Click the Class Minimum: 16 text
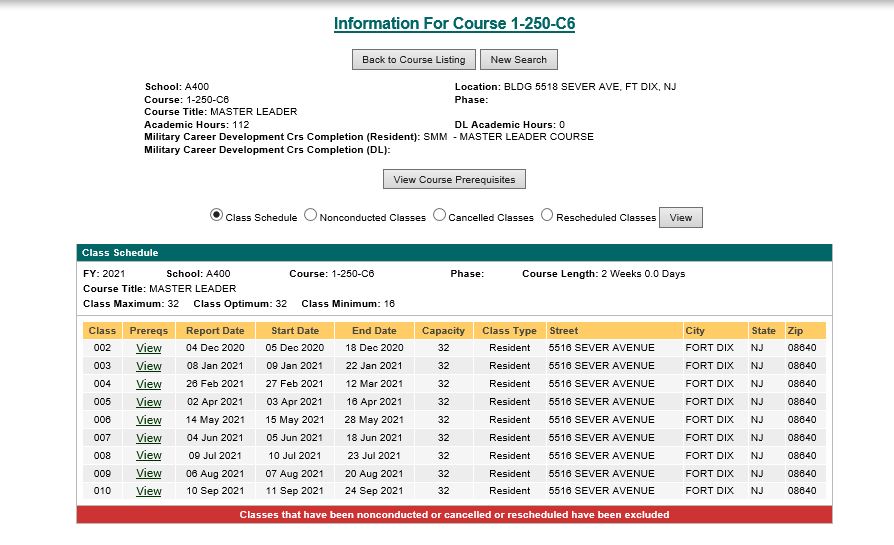Screen dimensions: 894x545 tap(348, 304)
